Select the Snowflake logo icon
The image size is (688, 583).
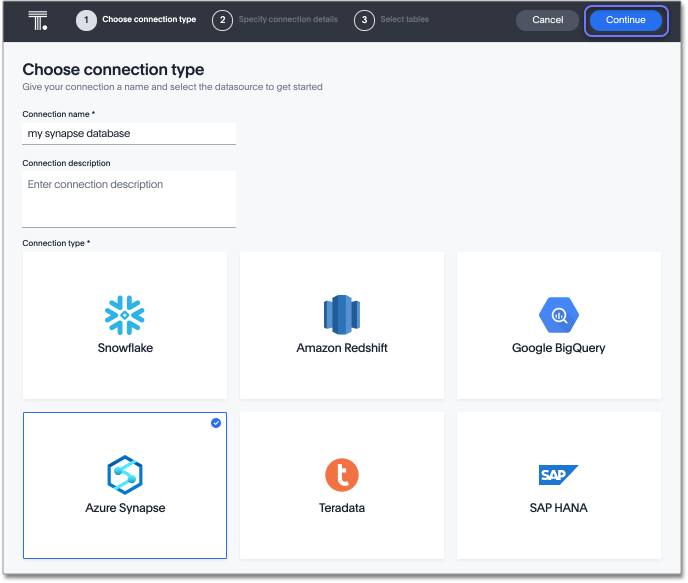125,315
